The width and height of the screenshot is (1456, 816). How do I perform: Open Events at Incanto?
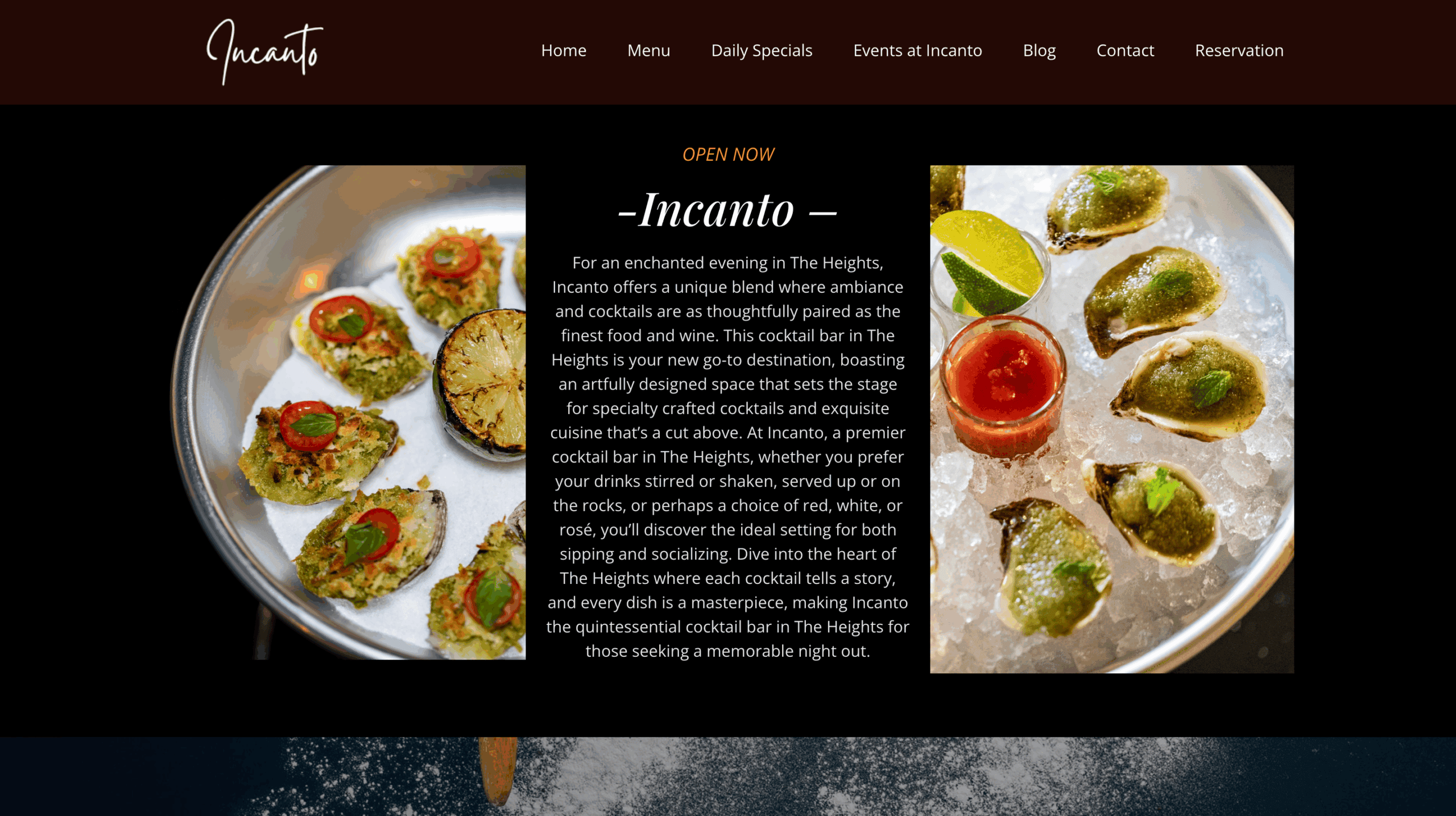917,51
